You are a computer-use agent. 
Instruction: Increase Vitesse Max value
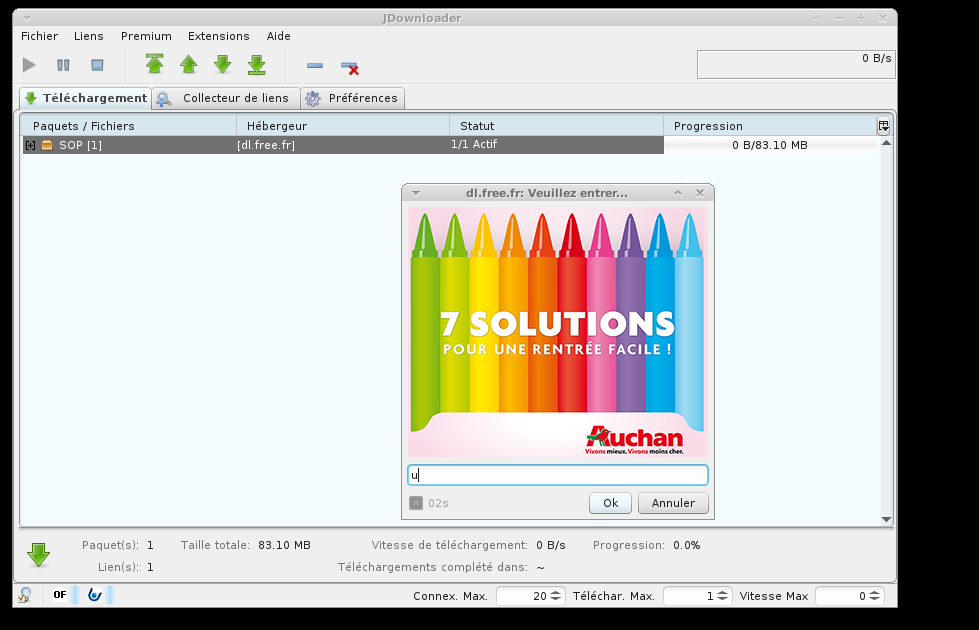coord(875,592)
